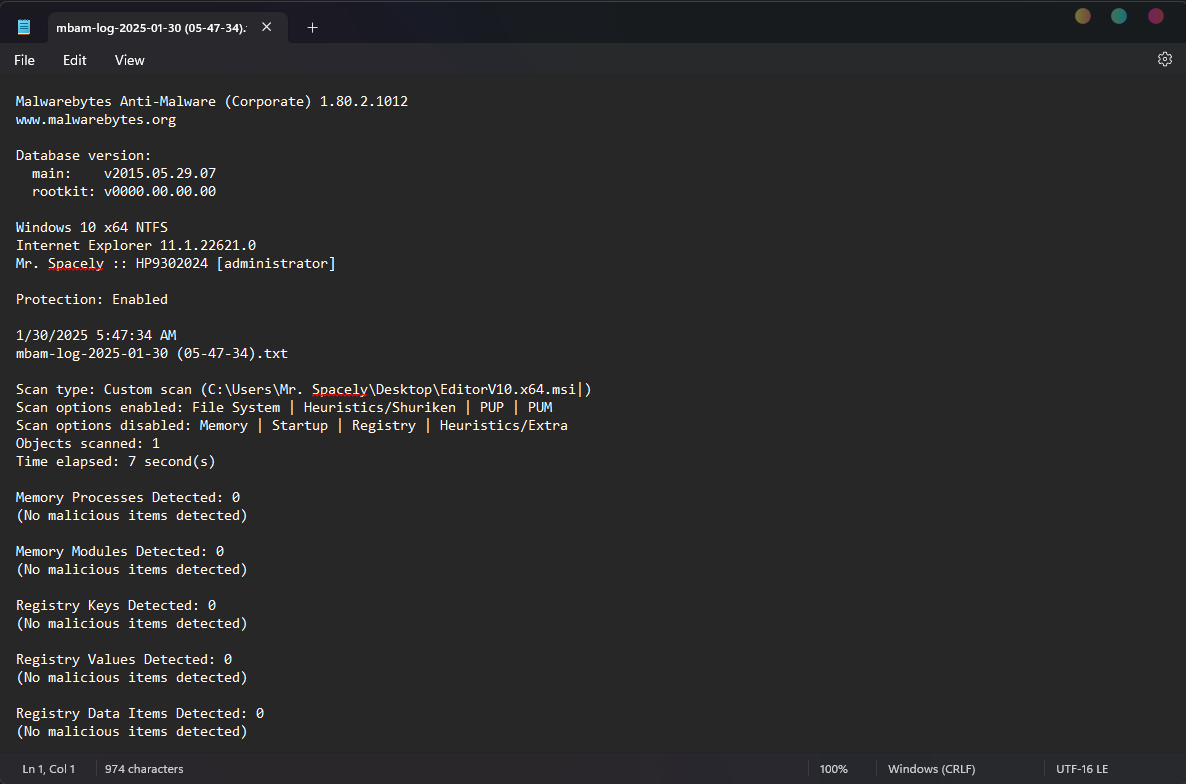Select the mbam-log-2025-01-30 document tab
Image resolution: width=1186 pixels, height=784 pixels.
pyautogui.click(x=150, y=28)
